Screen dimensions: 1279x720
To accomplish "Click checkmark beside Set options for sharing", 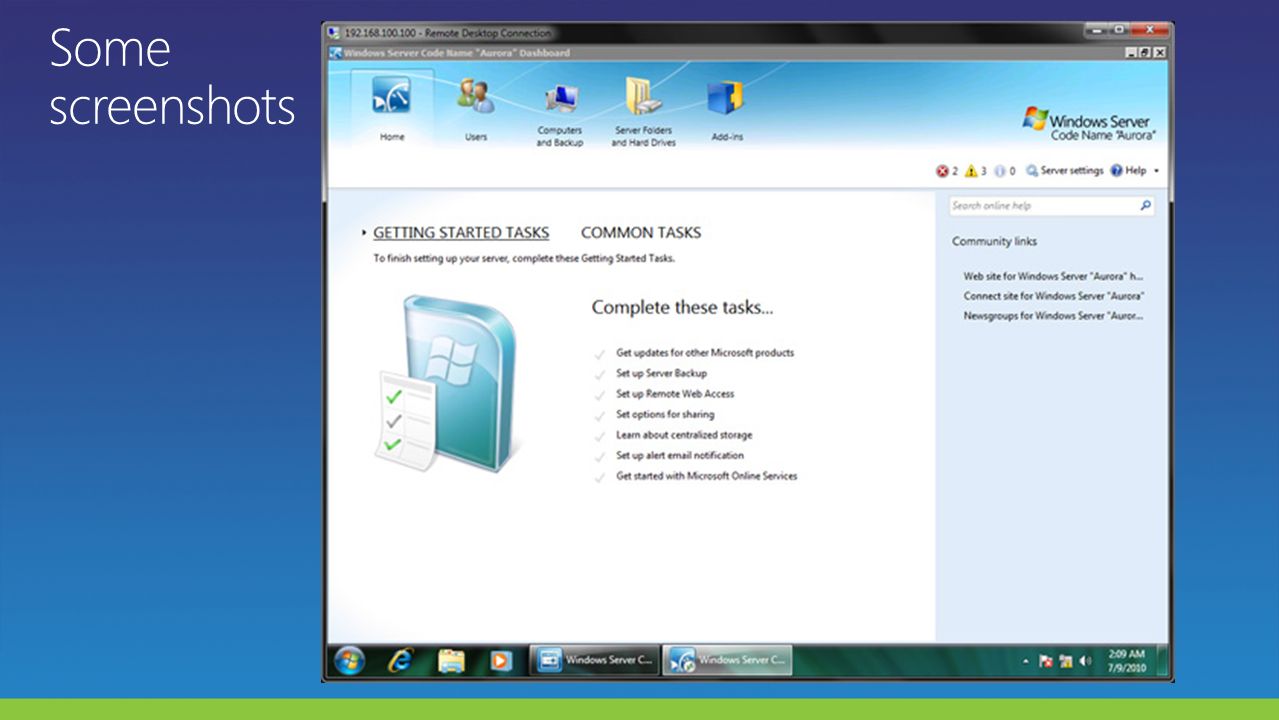I will [x=600, y=415].
